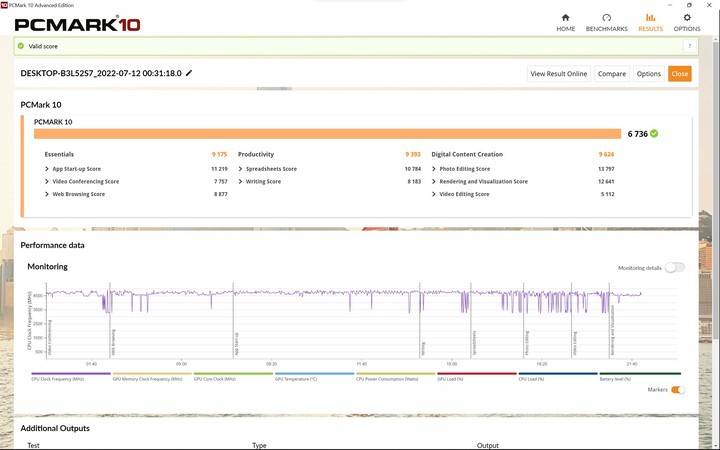Open help with the question mark button
Viewport: 720px width, 450px height.
pos(689,46)
